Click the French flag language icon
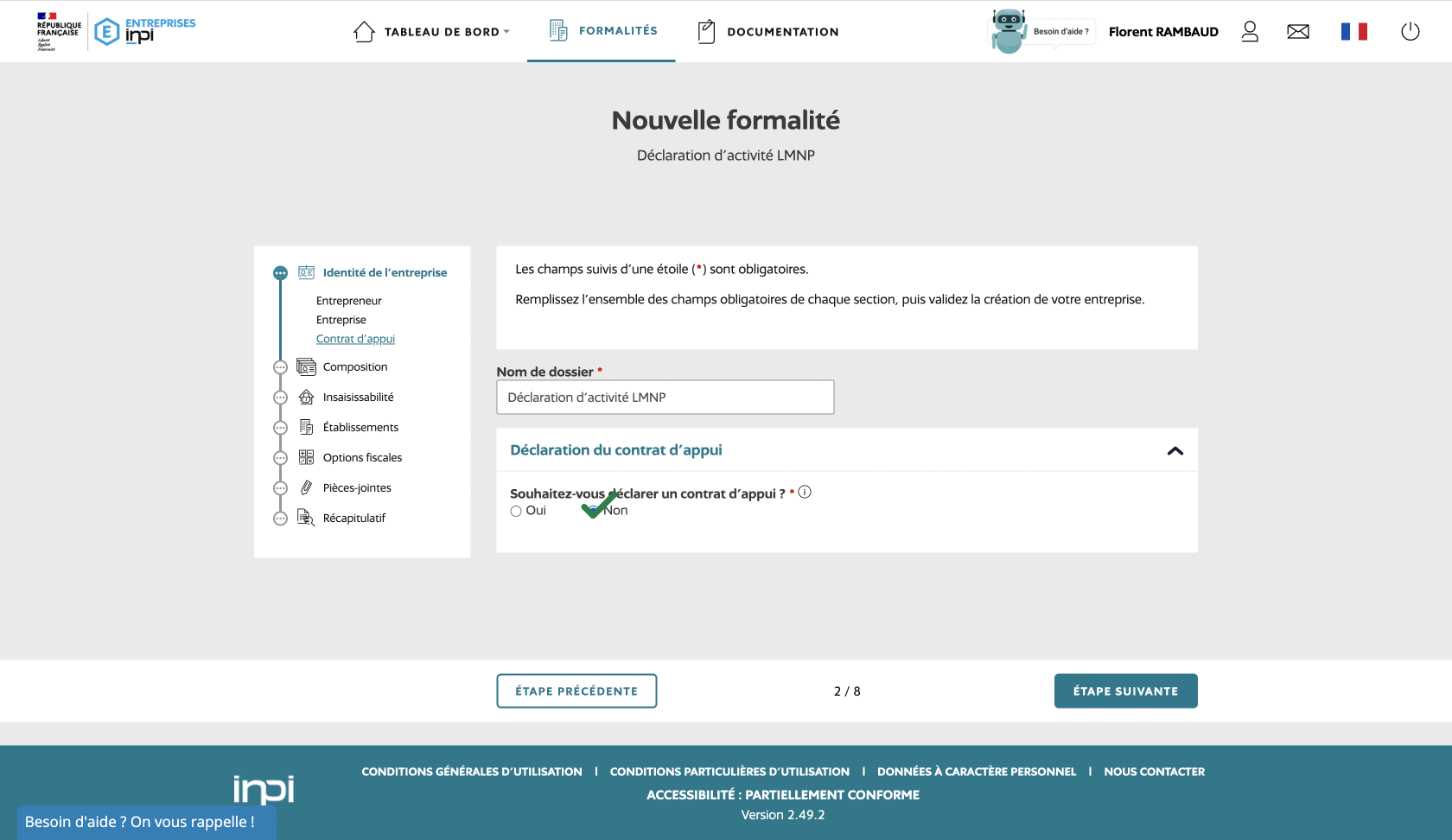This screenshot has width=1452, height=840. click(1354, 32)
